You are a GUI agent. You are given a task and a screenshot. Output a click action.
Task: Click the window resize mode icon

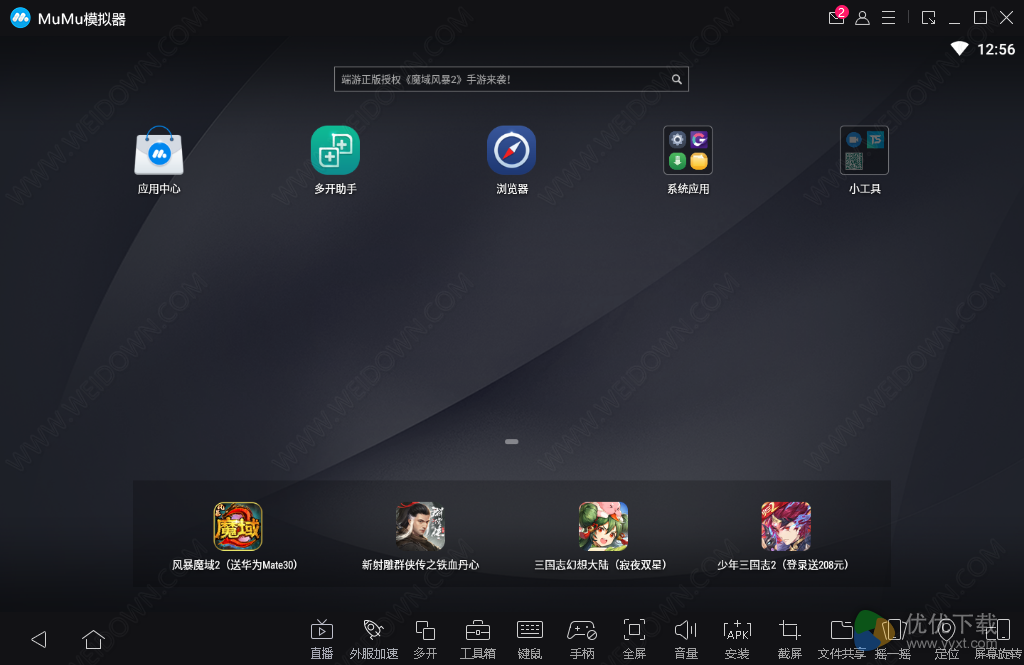coord(929,18)
